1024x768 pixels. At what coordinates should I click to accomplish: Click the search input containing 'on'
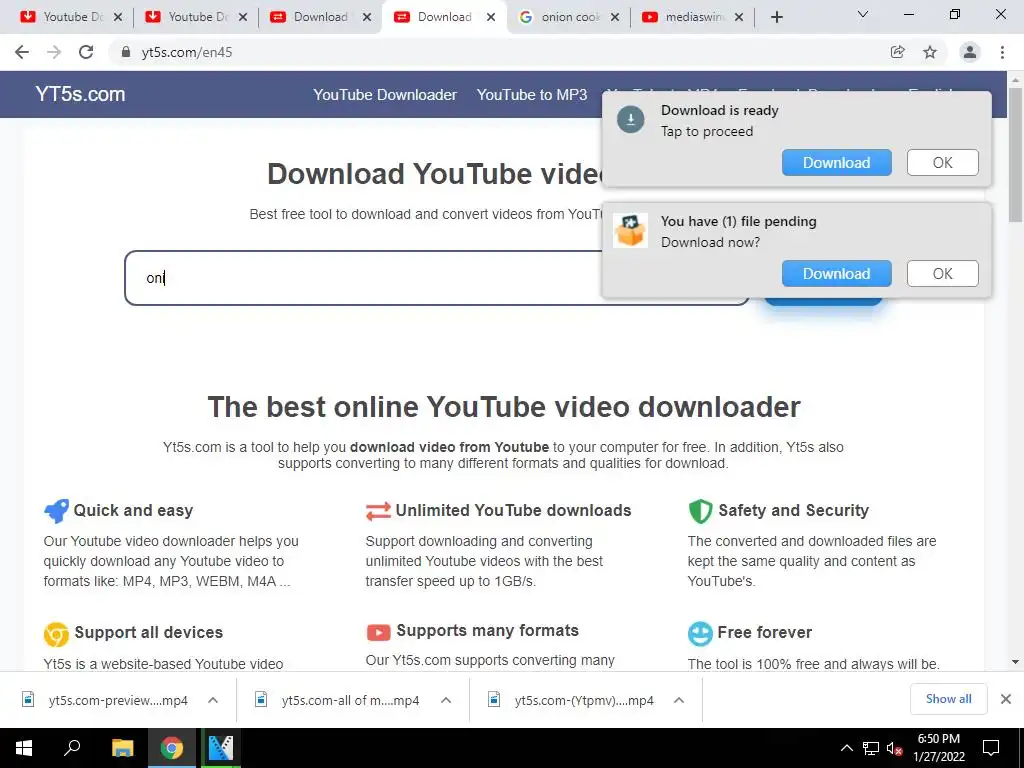click(x=437, y=278)
